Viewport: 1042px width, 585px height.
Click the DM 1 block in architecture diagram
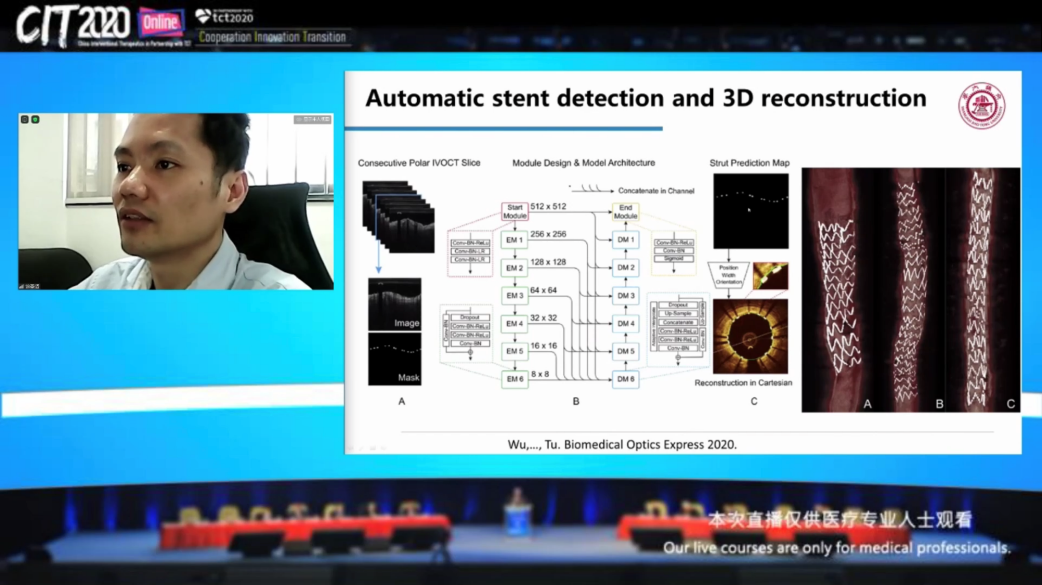point(625,240)
